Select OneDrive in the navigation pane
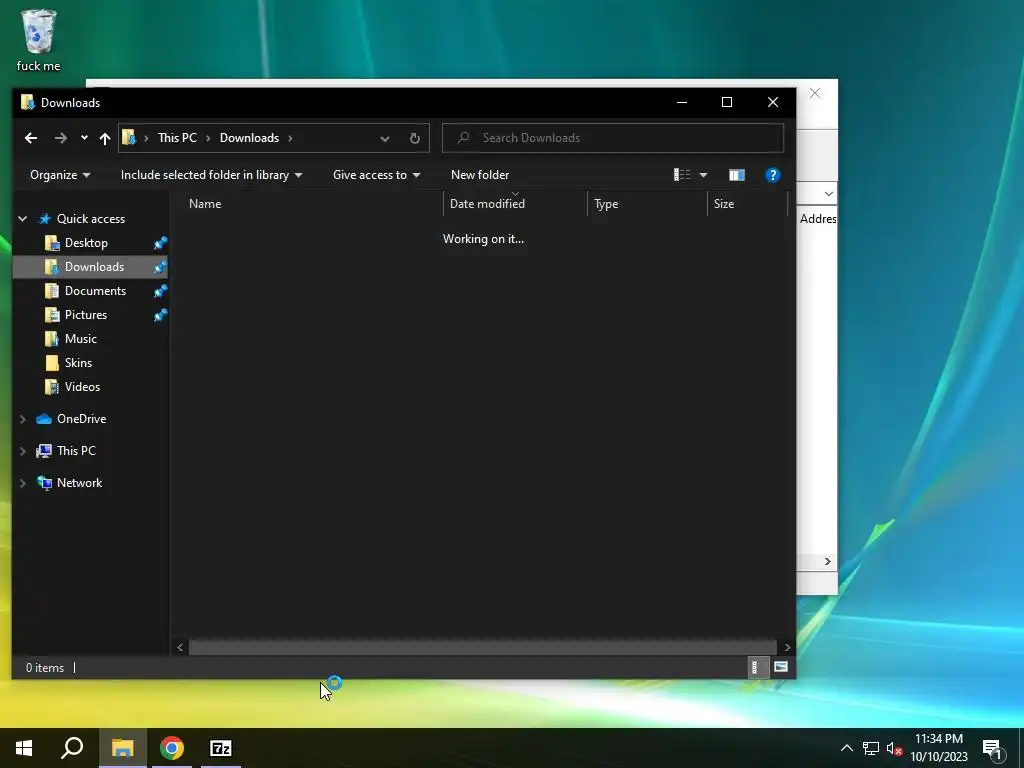The width and height of the screenshot is (1024, 768). click(81, 419)
